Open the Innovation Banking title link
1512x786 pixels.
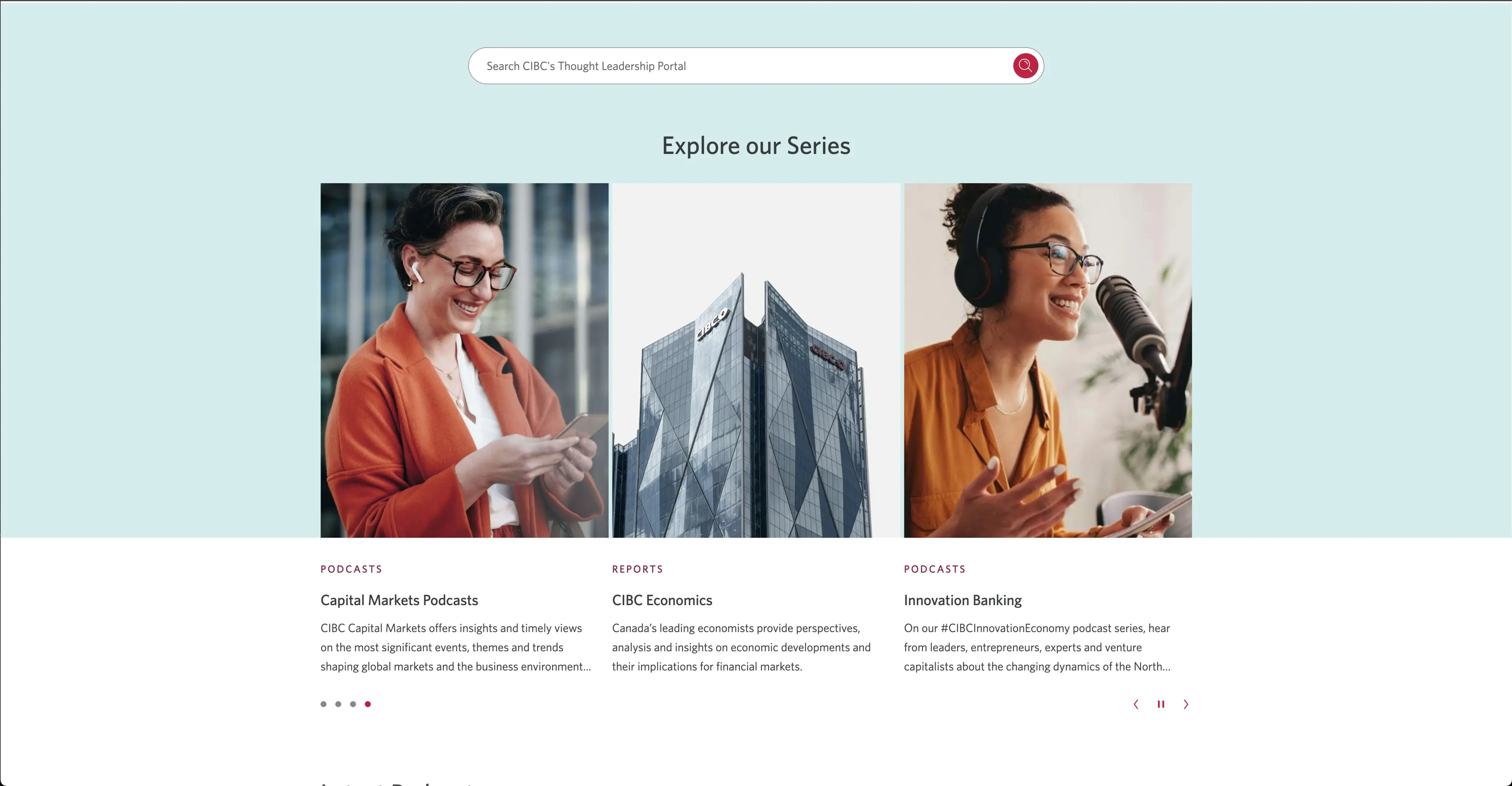[x=963, y=600]
